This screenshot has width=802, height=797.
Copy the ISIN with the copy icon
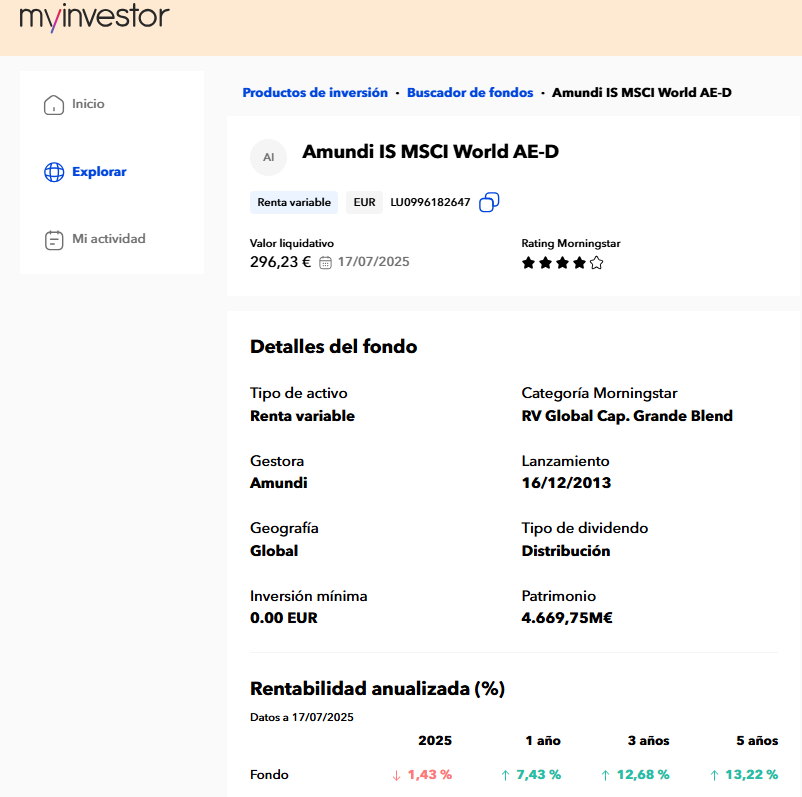[489, 202]
